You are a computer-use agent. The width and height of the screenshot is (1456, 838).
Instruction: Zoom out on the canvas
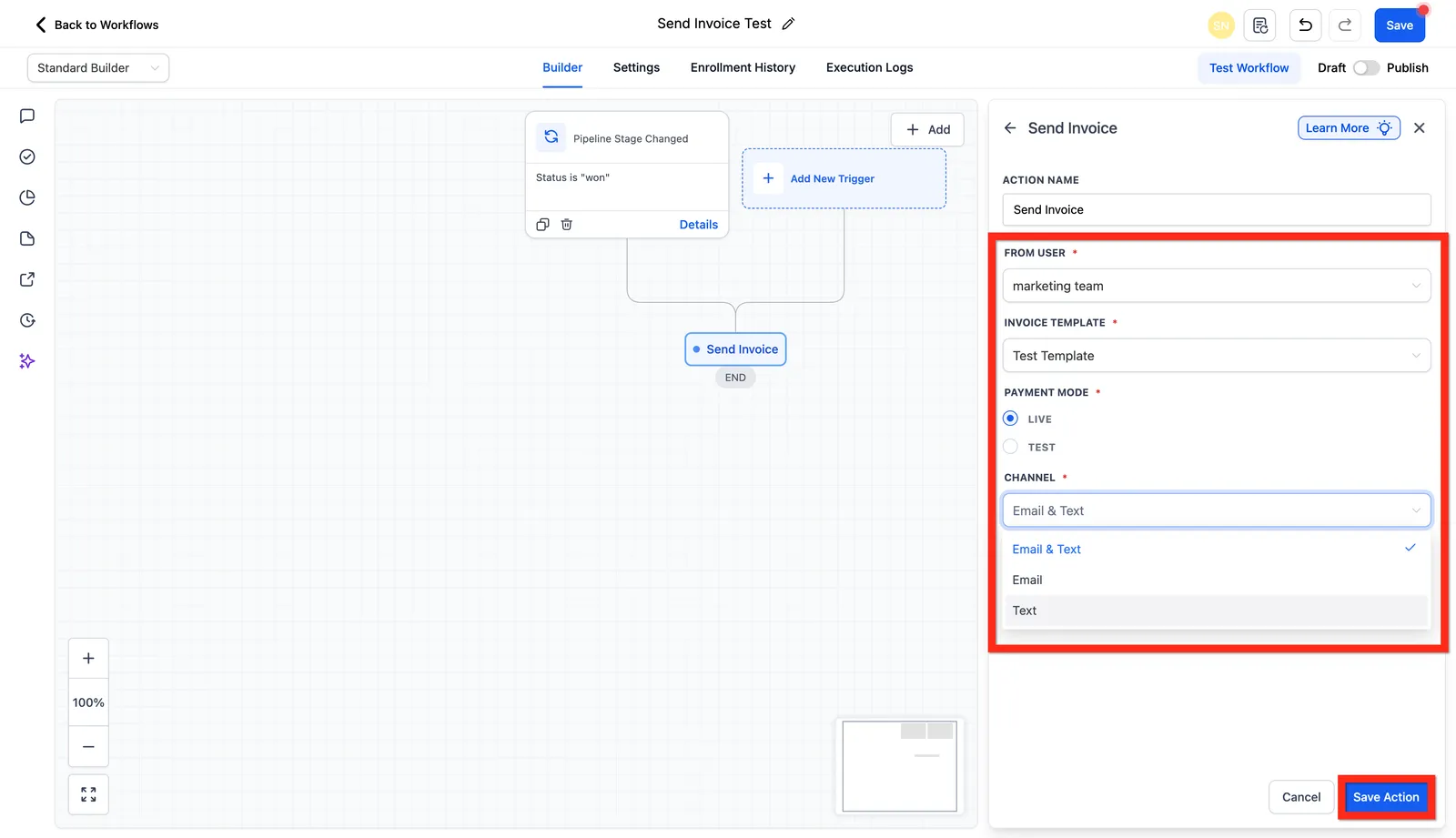click(x=88, y=747)
